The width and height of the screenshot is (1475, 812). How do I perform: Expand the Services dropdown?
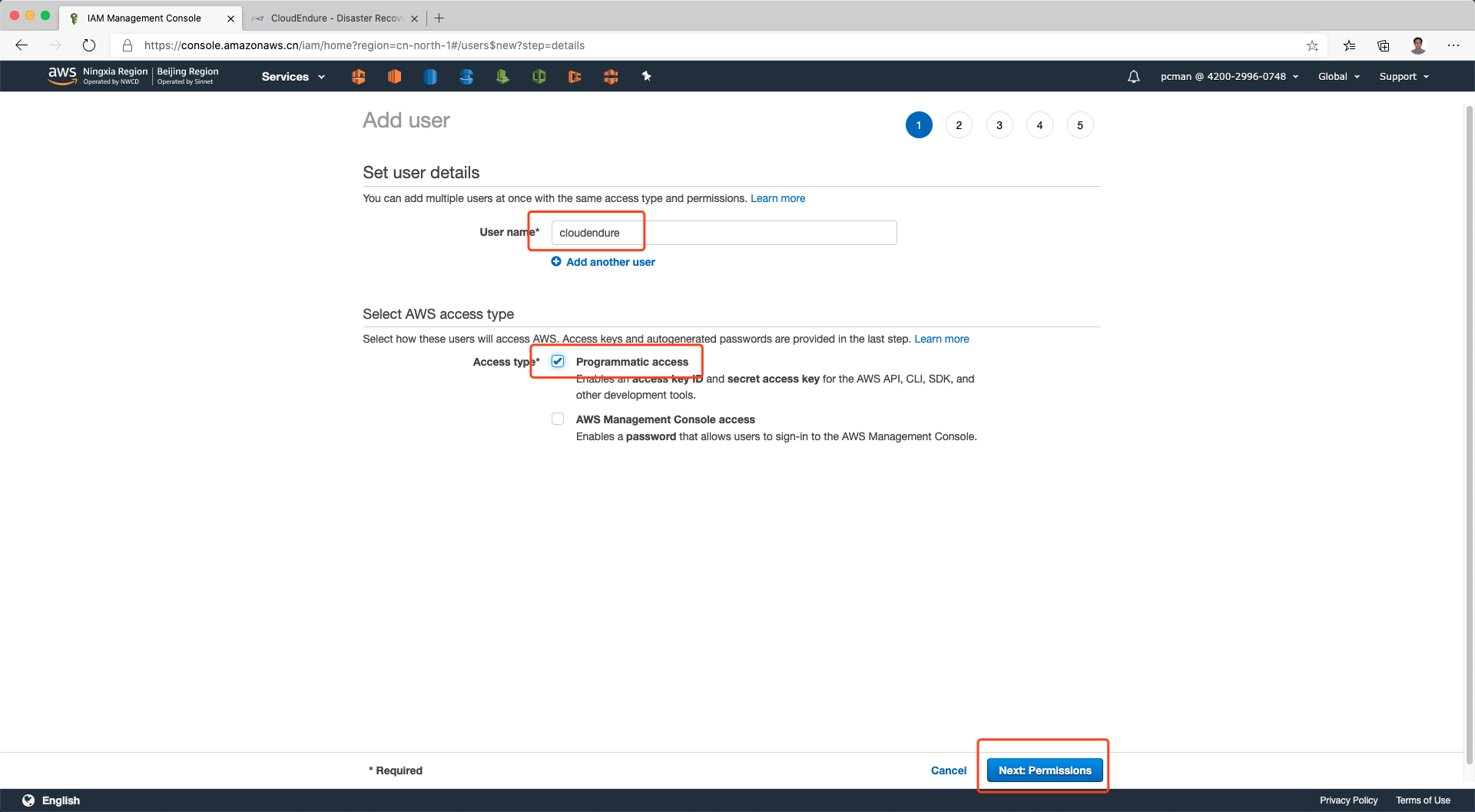(293, 77)
